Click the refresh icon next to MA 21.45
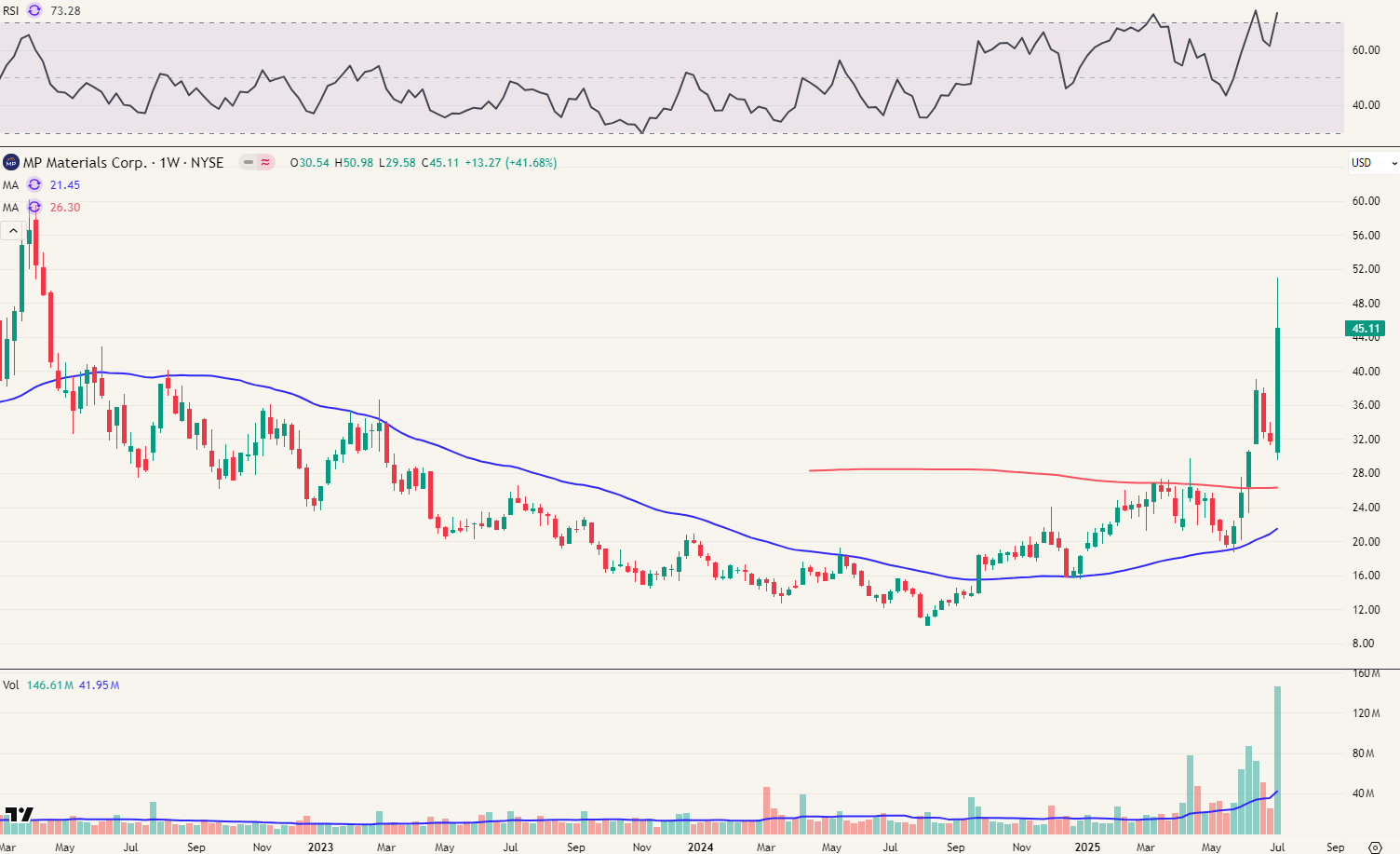Viewport: 1400px width, 854px height. (x=34, y=184)
